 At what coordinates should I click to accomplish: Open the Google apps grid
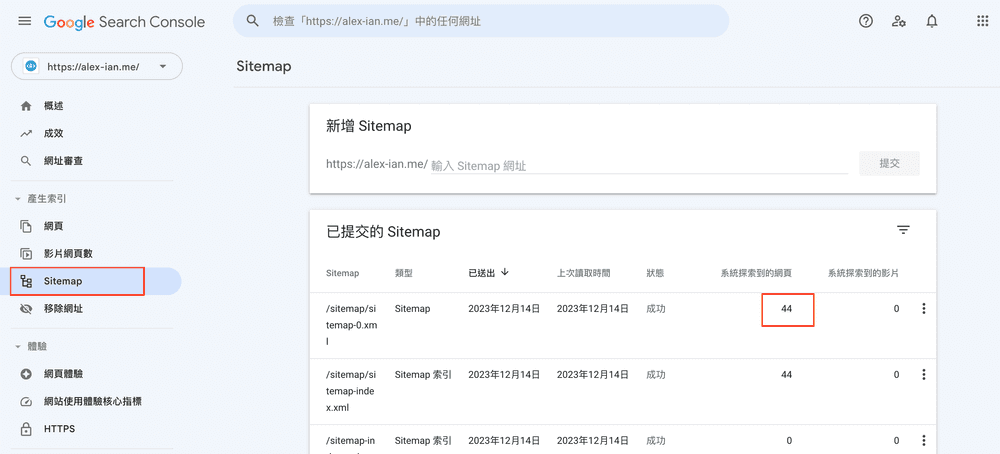[983, 21]
